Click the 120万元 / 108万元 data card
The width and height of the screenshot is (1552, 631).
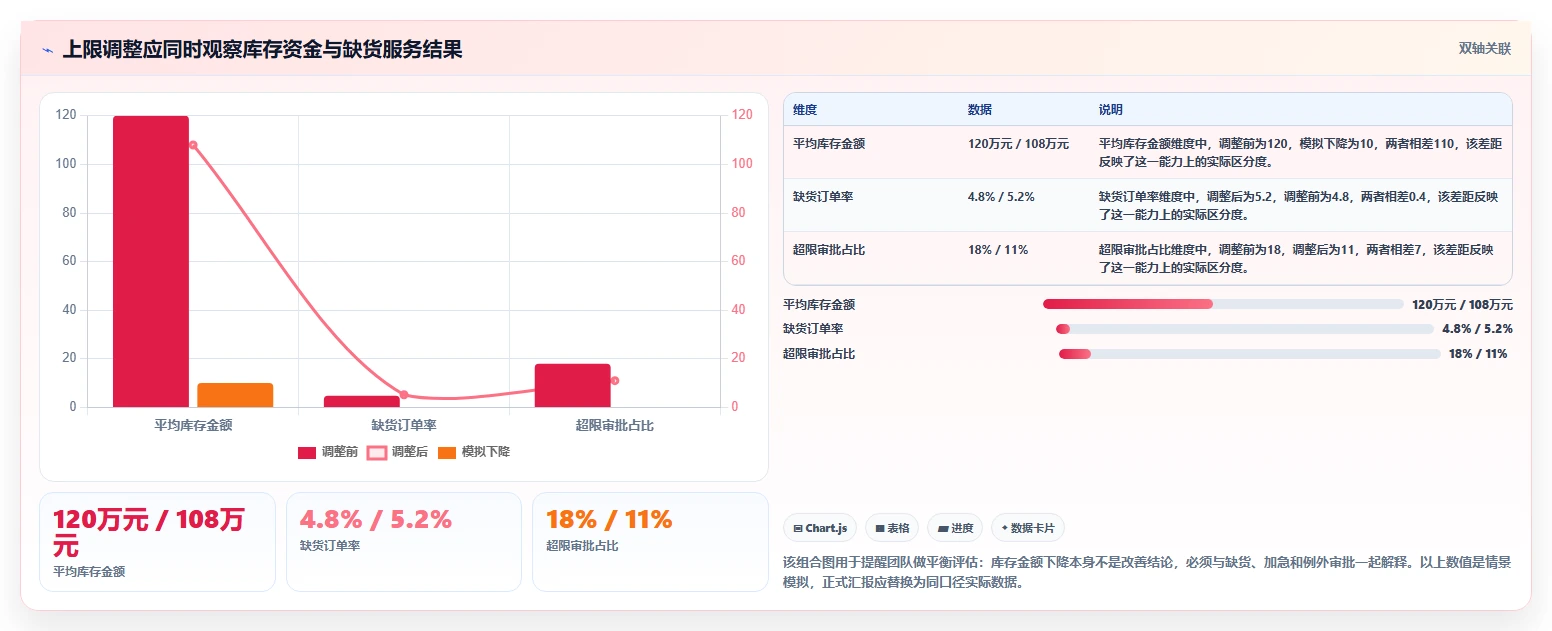(x=157, y=542)
